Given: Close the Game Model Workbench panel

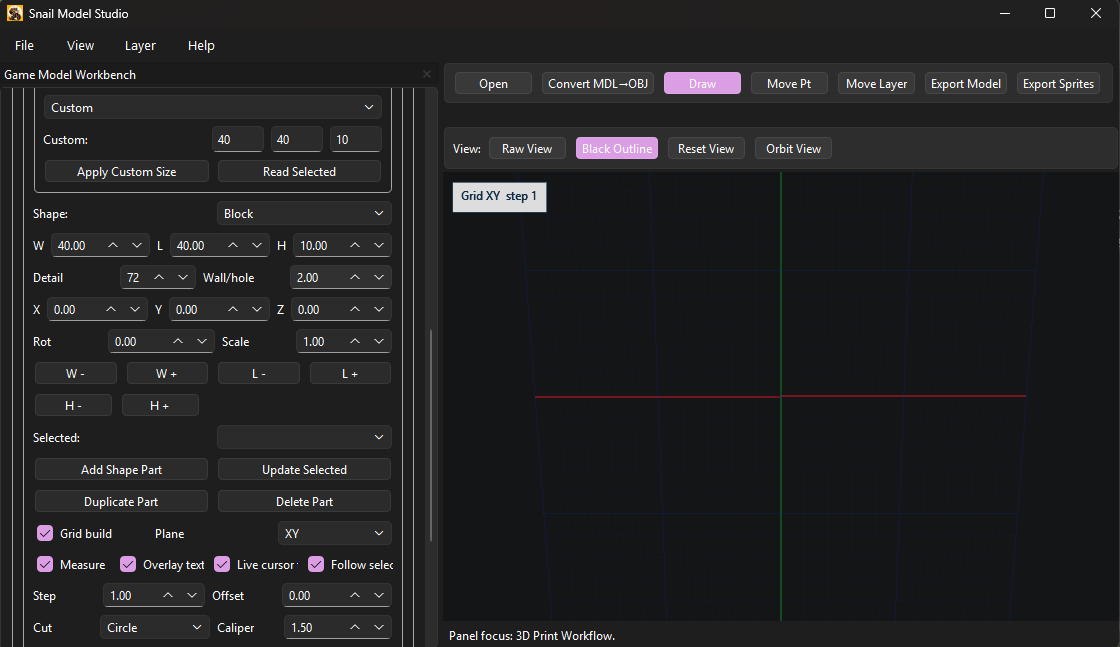Looking at the screenshot, I should pyautogui.click(x=426, y=74).
